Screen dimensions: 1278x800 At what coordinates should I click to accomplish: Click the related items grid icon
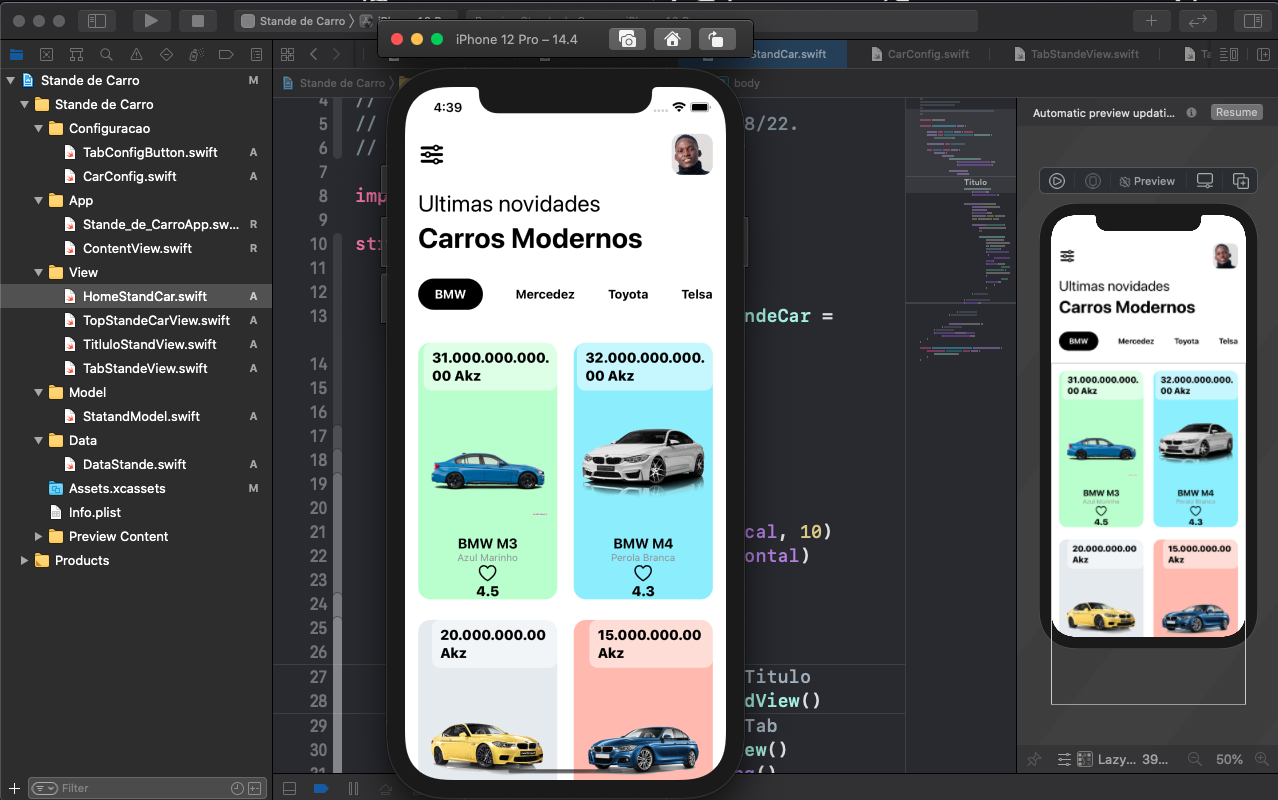click(287, 54)
